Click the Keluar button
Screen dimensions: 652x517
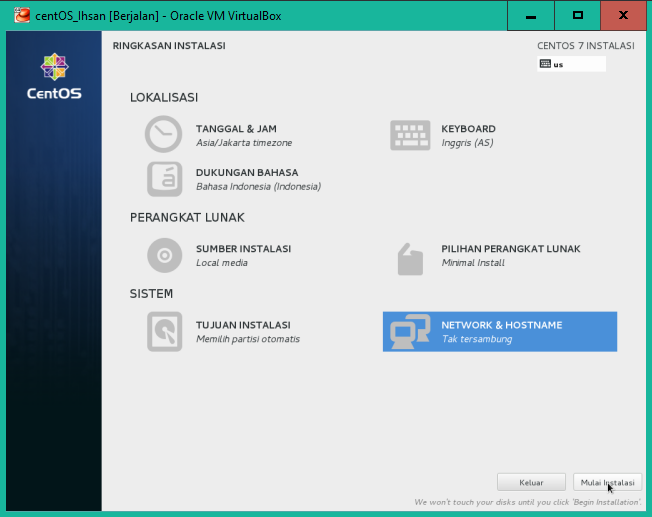click(531, 482)
